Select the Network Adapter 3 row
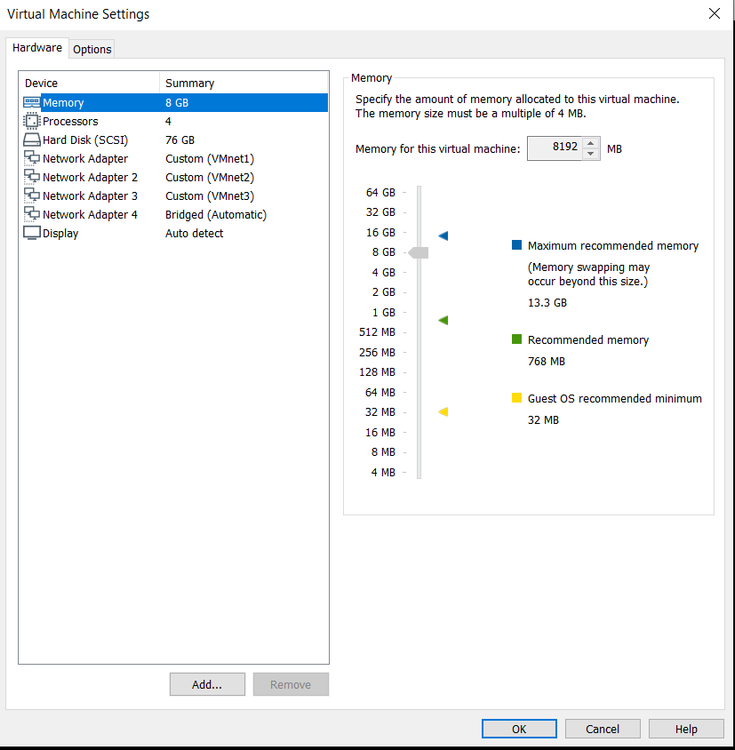Image resolution: width=735 pixels, height=750 pixels. point(175,196)
